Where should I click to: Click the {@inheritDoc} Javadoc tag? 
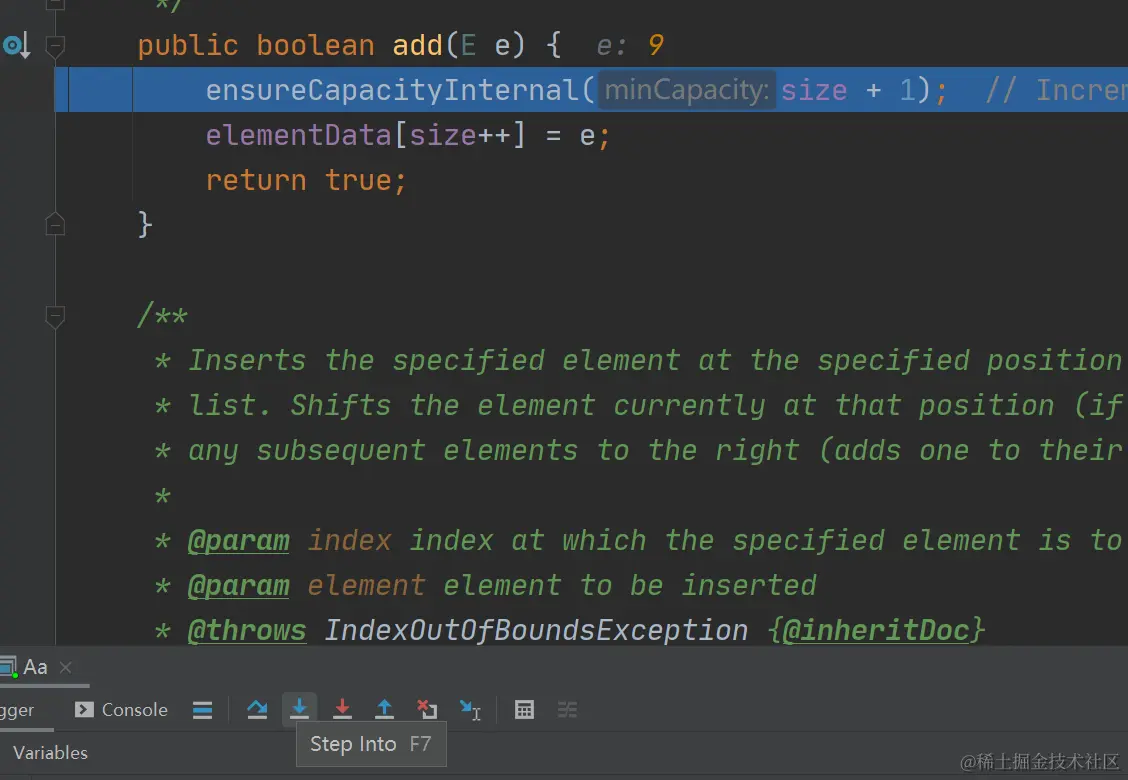pos(875,631)
